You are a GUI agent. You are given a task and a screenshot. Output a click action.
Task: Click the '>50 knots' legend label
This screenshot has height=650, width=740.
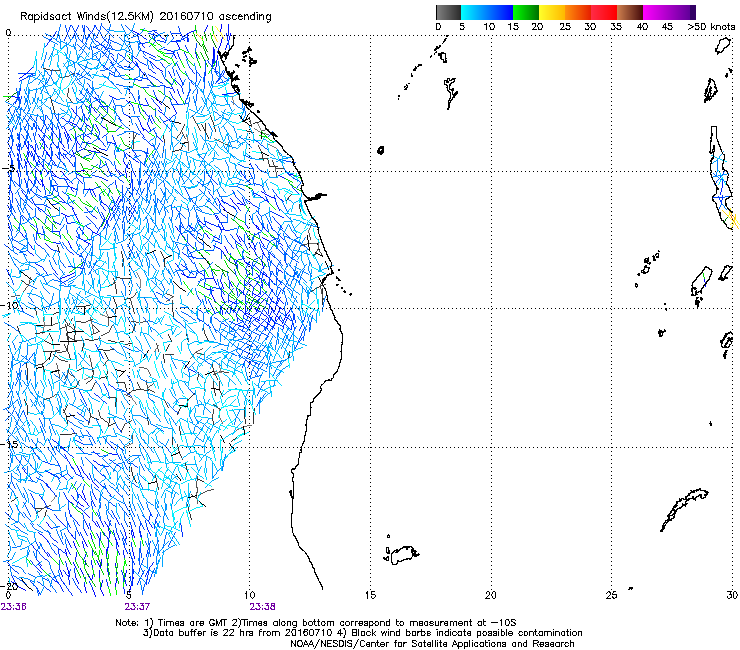(712, 27)
